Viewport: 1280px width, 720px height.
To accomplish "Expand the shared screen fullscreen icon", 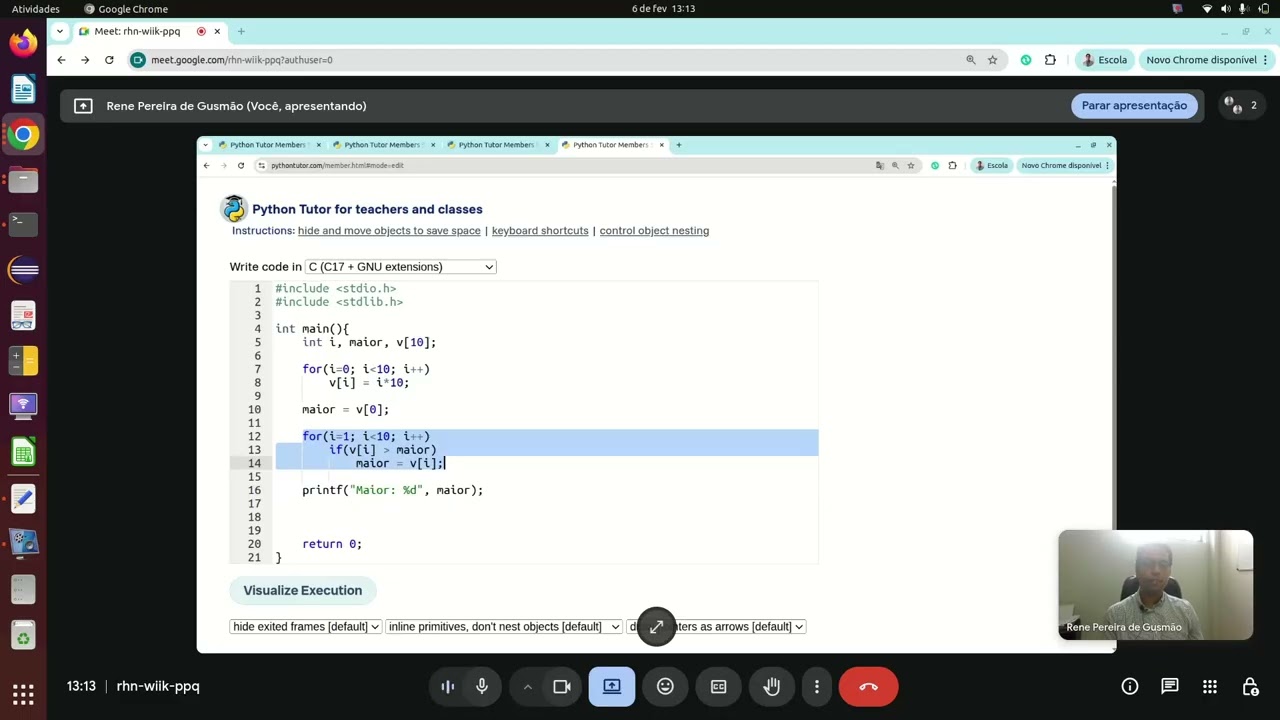I will click(x=656, y=627).
